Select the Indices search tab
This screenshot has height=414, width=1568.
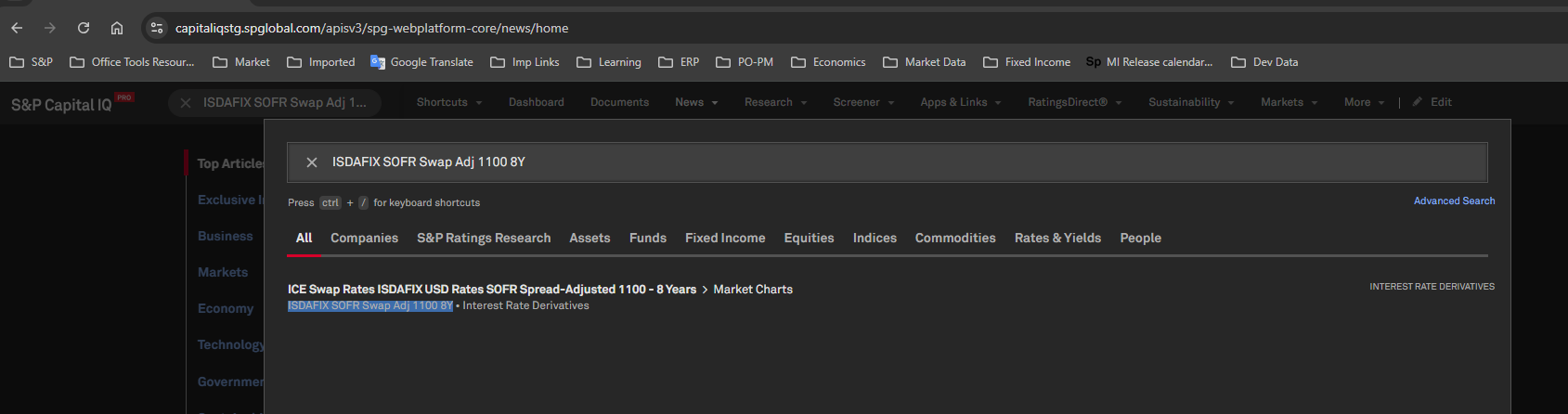pos(875,239)
